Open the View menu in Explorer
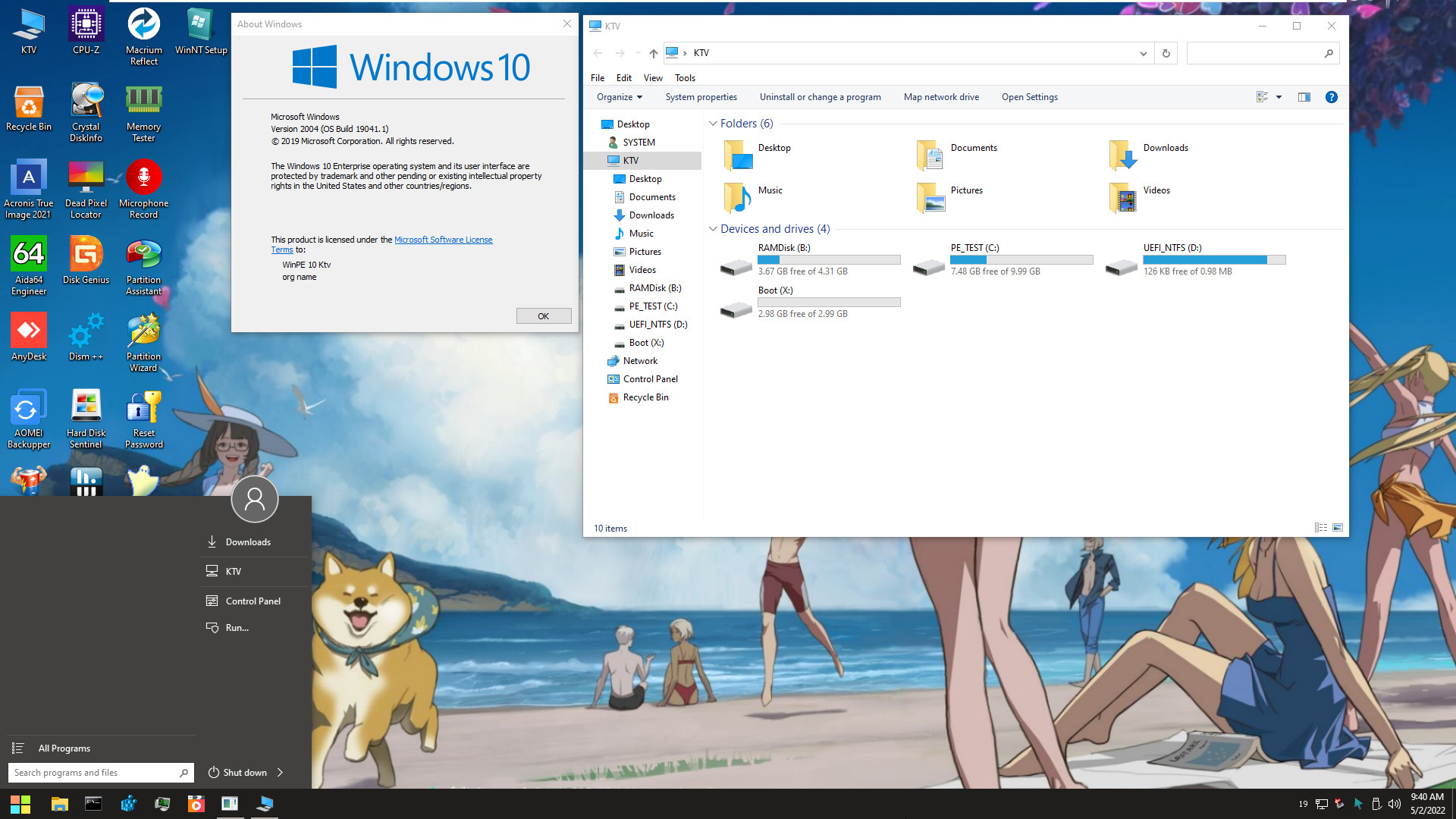Screen dimensions: 1456x819 653,77
